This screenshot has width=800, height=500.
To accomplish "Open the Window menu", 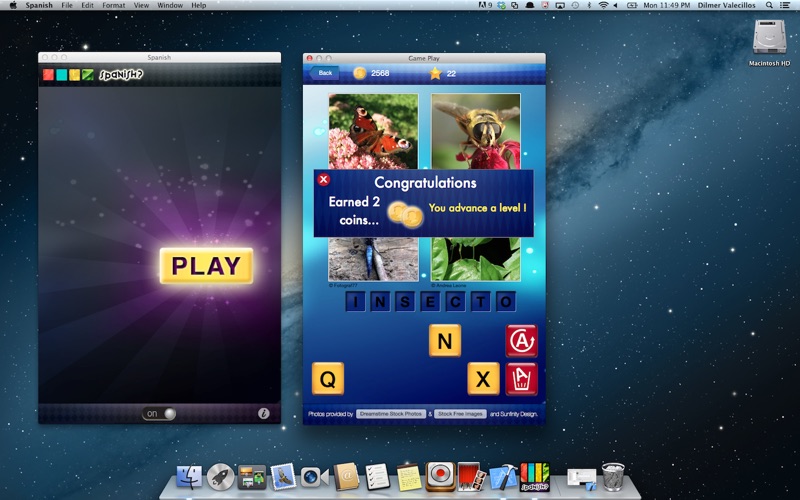I will [170, 5].
